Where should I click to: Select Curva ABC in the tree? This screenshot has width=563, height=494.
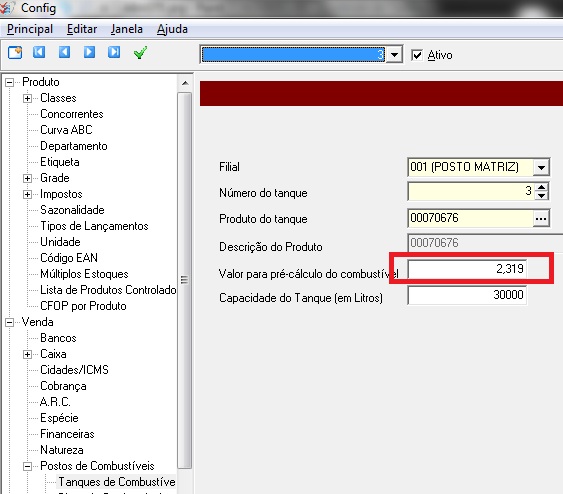pos(66,130)
